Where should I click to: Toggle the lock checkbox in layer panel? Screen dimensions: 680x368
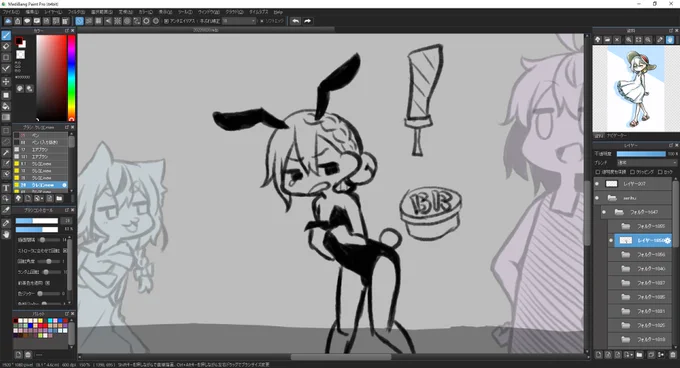pyautogui.click(x=660, y=172)
